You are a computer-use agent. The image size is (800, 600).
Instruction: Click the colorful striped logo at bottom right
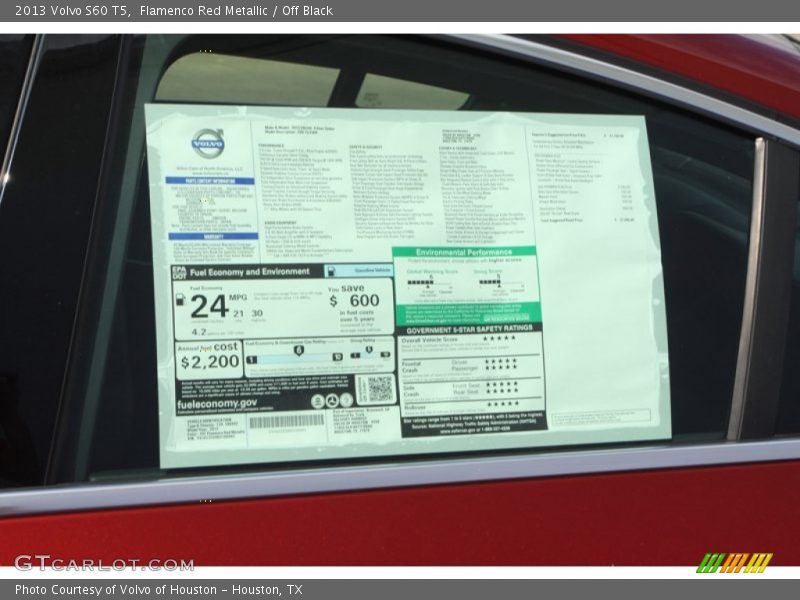[x=734, y=562]
